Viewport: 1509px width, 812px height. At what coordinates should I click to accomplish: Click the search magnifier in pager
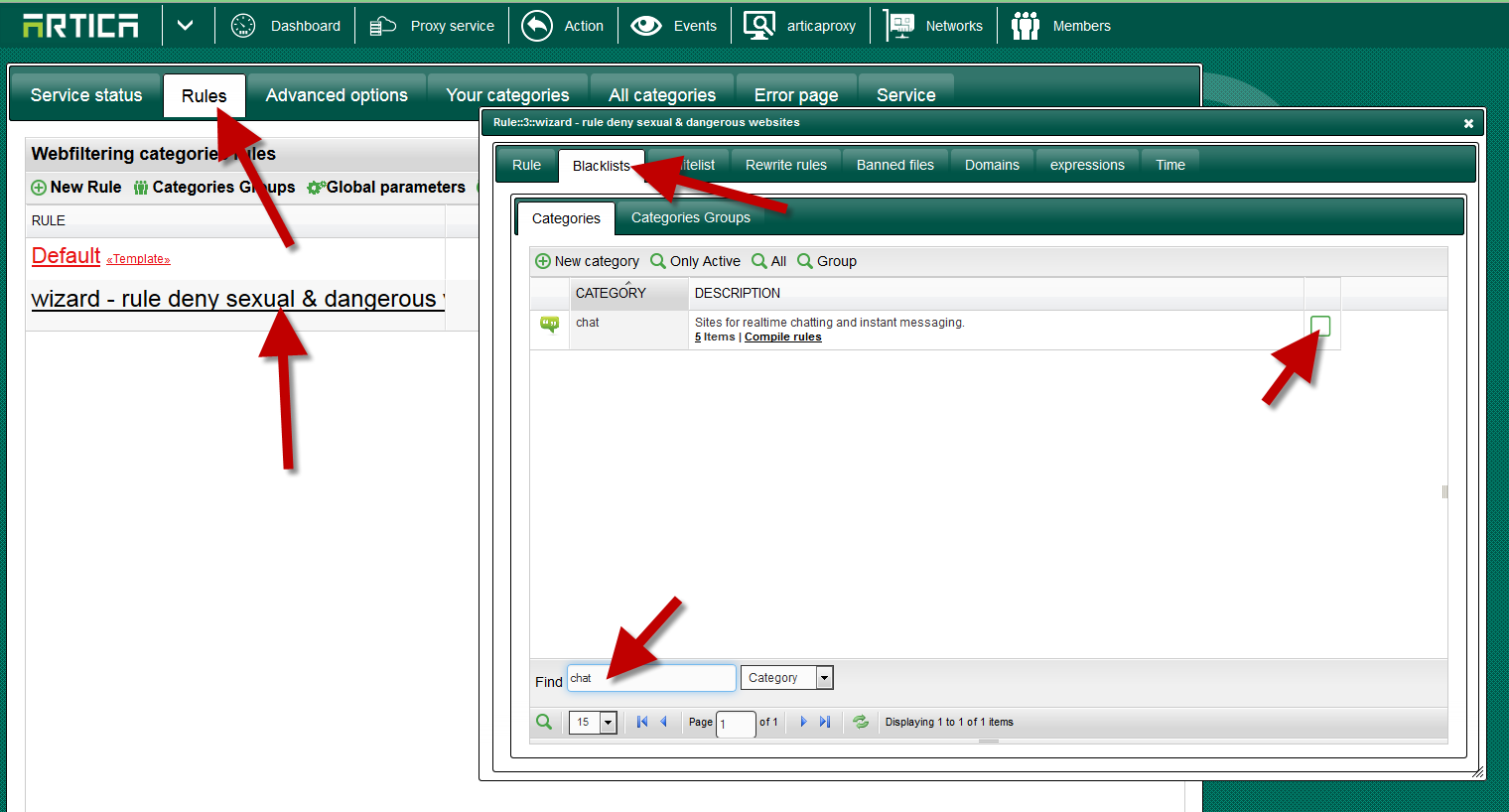coord(544,722)
